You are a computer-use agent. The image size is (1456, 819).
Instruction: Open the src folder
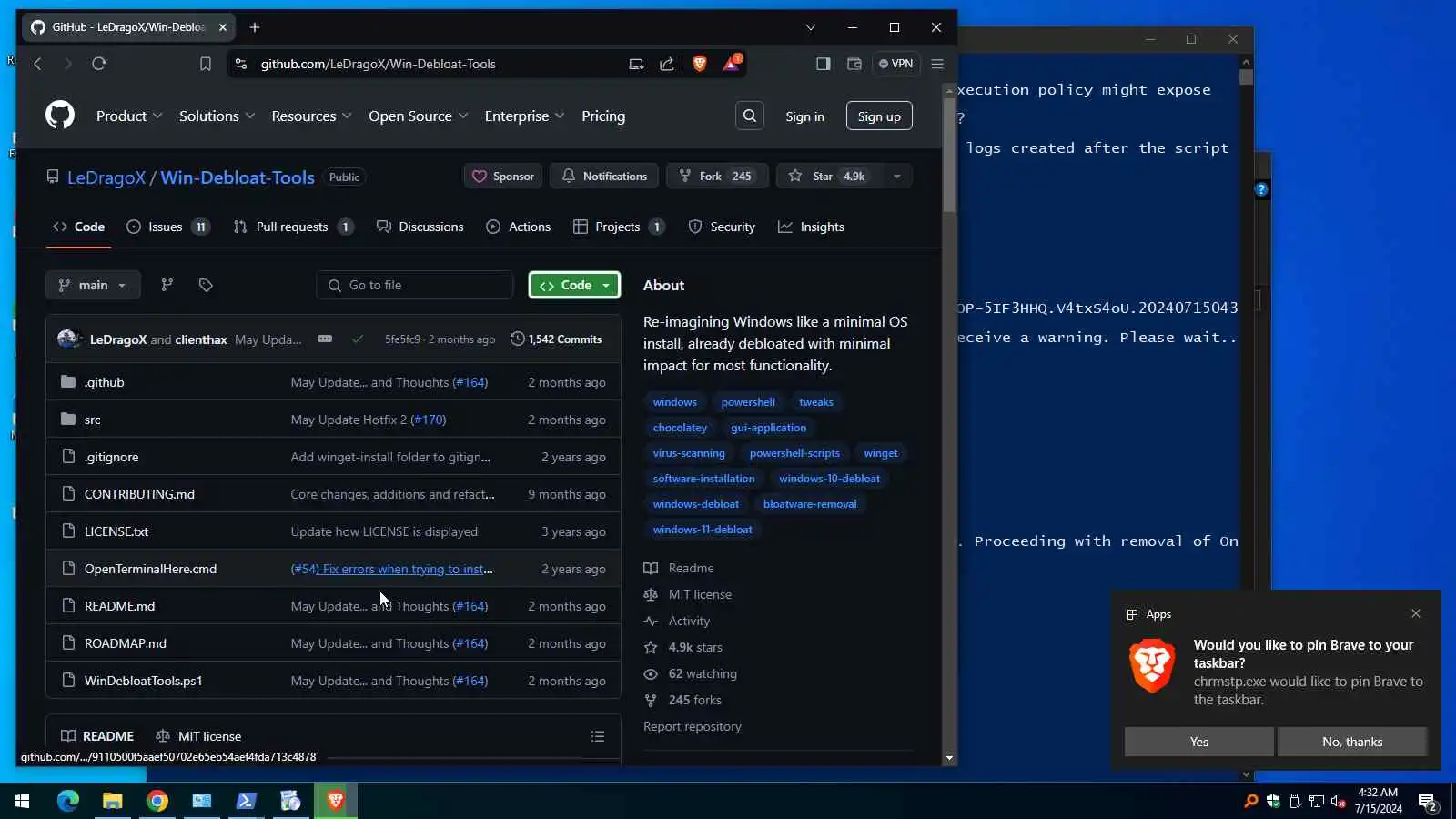[x=93, y=420]
